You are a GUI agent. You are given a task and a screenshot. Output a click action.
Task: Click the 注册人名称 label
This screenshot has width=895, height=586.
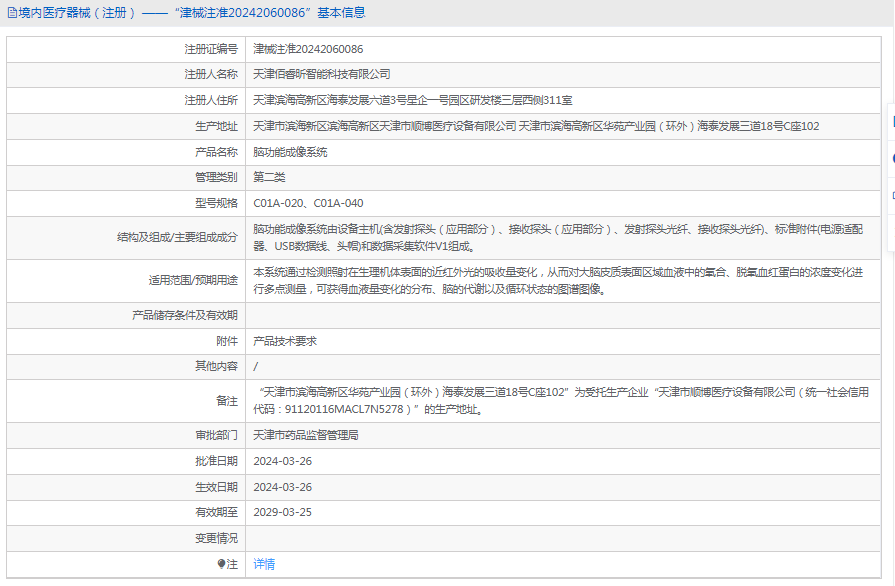(211, 74)
